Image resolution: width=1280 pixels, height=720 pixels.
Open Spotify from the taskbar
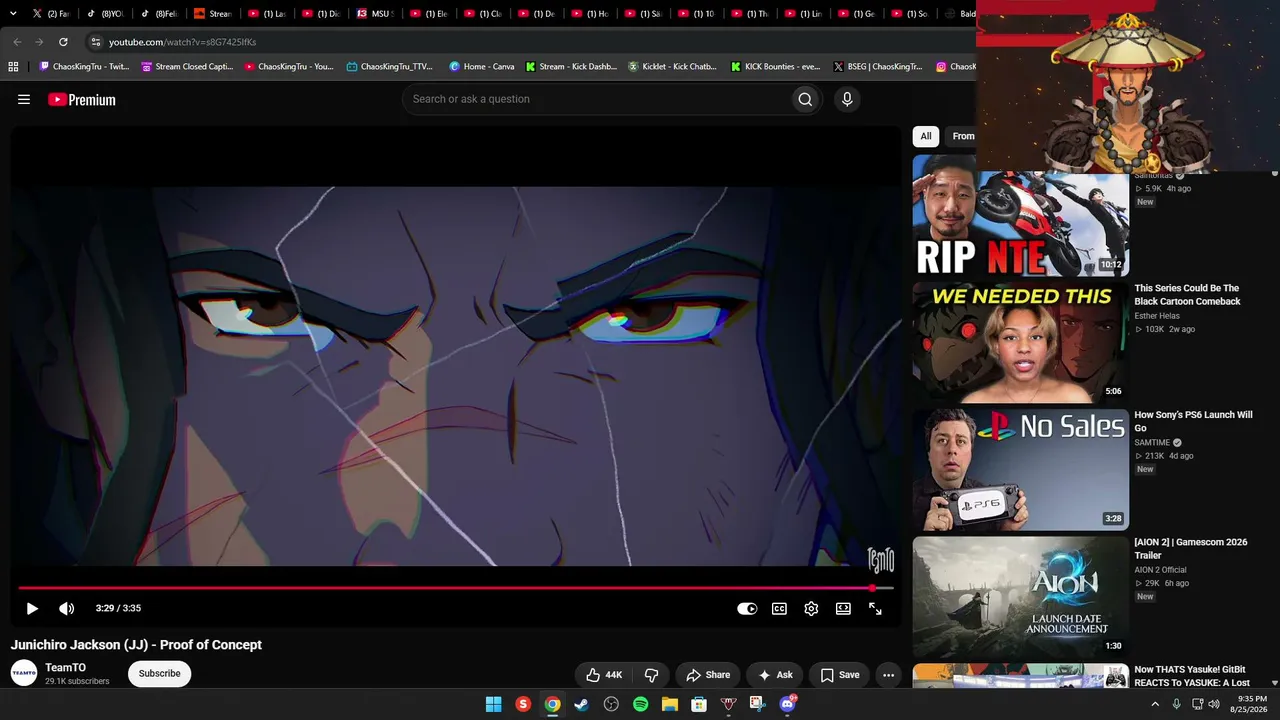(x=640, y=704)
